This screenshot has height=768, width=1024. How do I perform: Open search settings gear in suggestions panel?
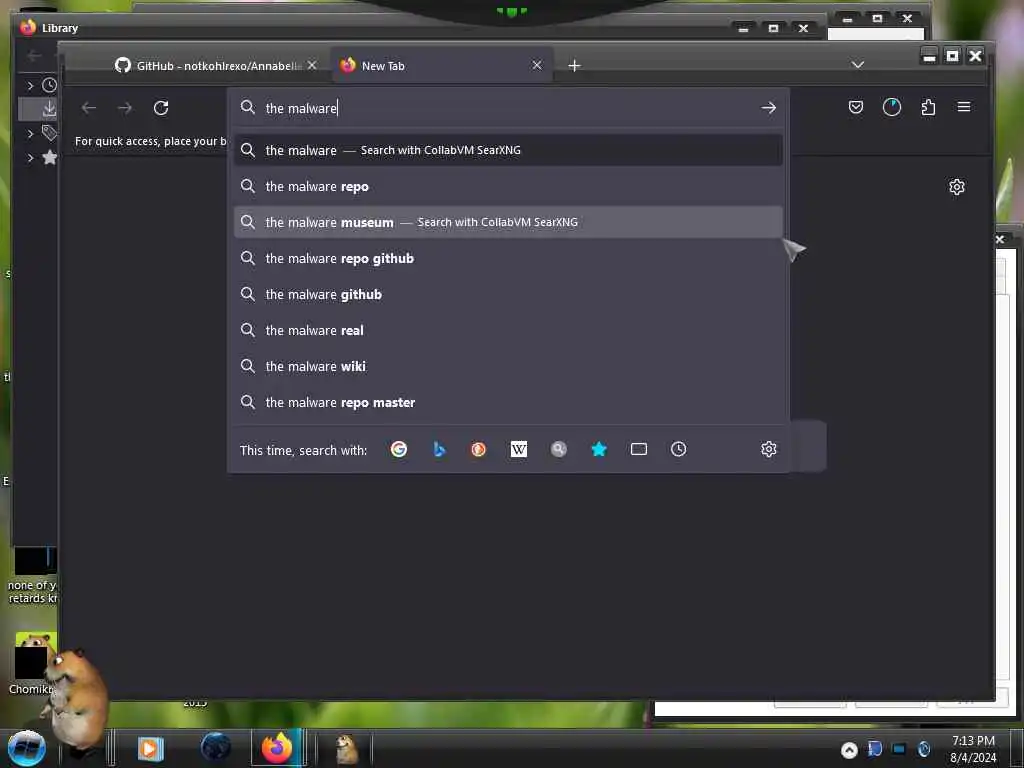[769, 449]
